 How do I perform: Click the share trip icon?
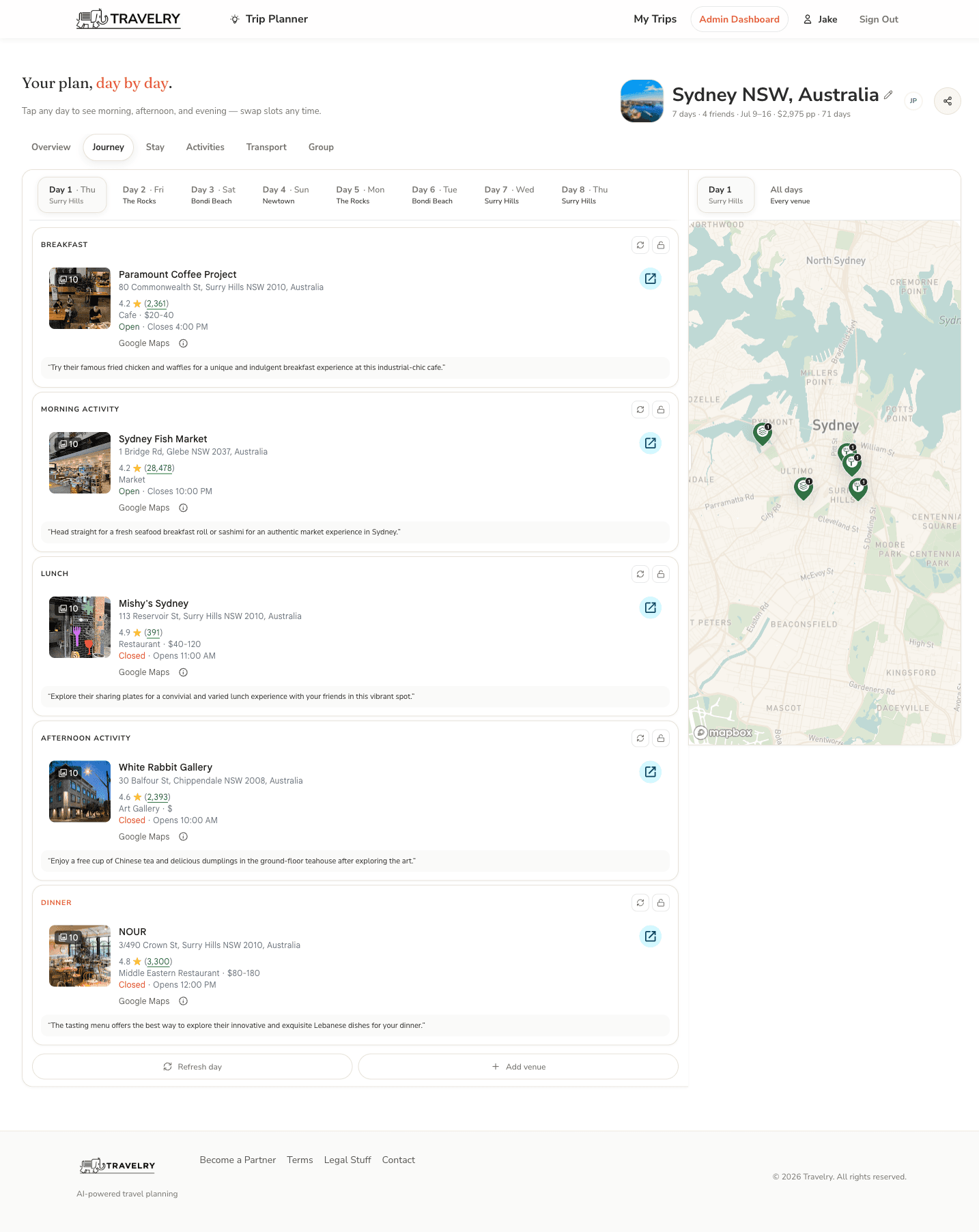(x=947, y=101)
